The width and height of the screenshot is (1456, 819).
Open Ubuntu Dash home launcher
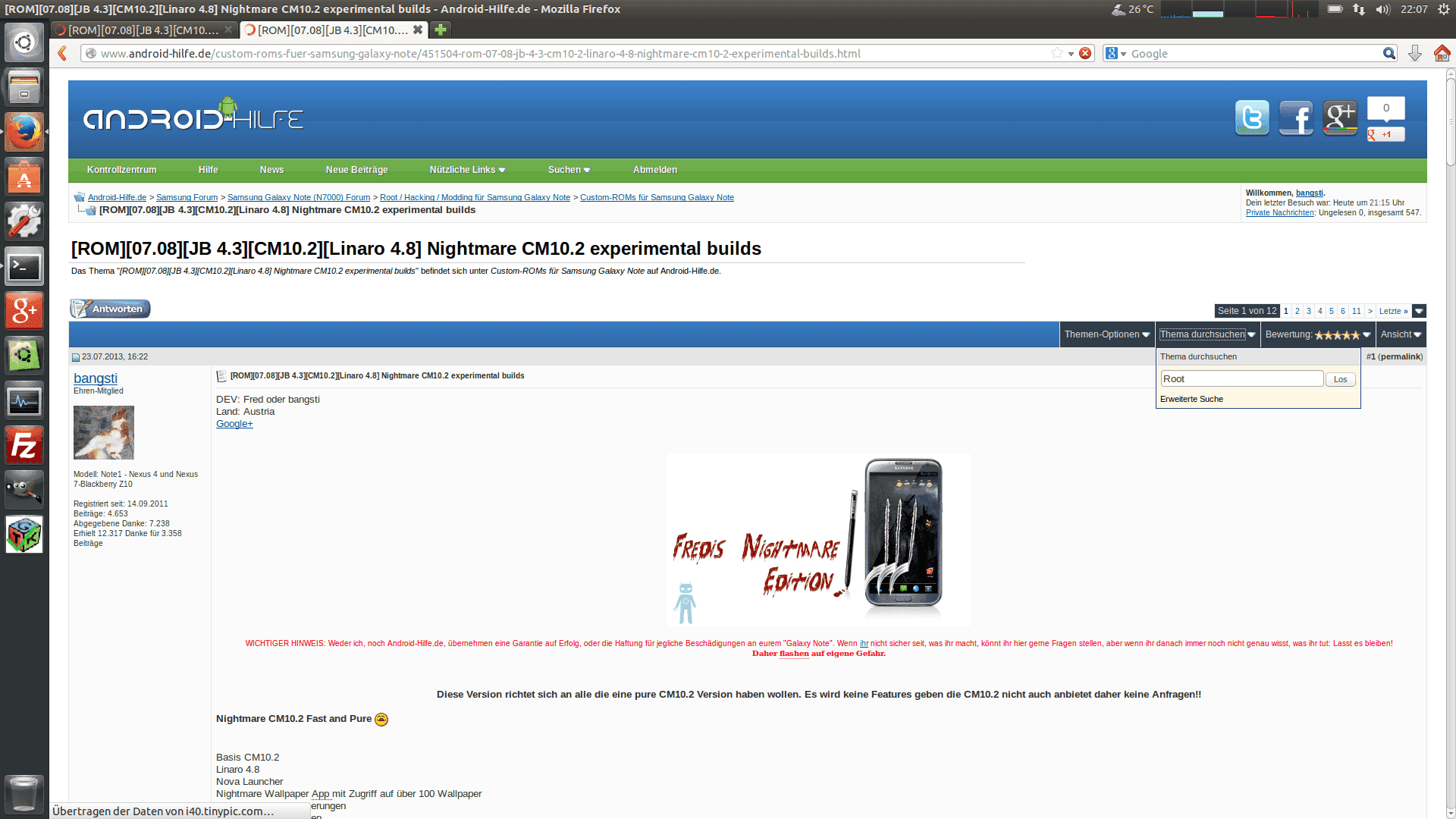tap(24, 42)
